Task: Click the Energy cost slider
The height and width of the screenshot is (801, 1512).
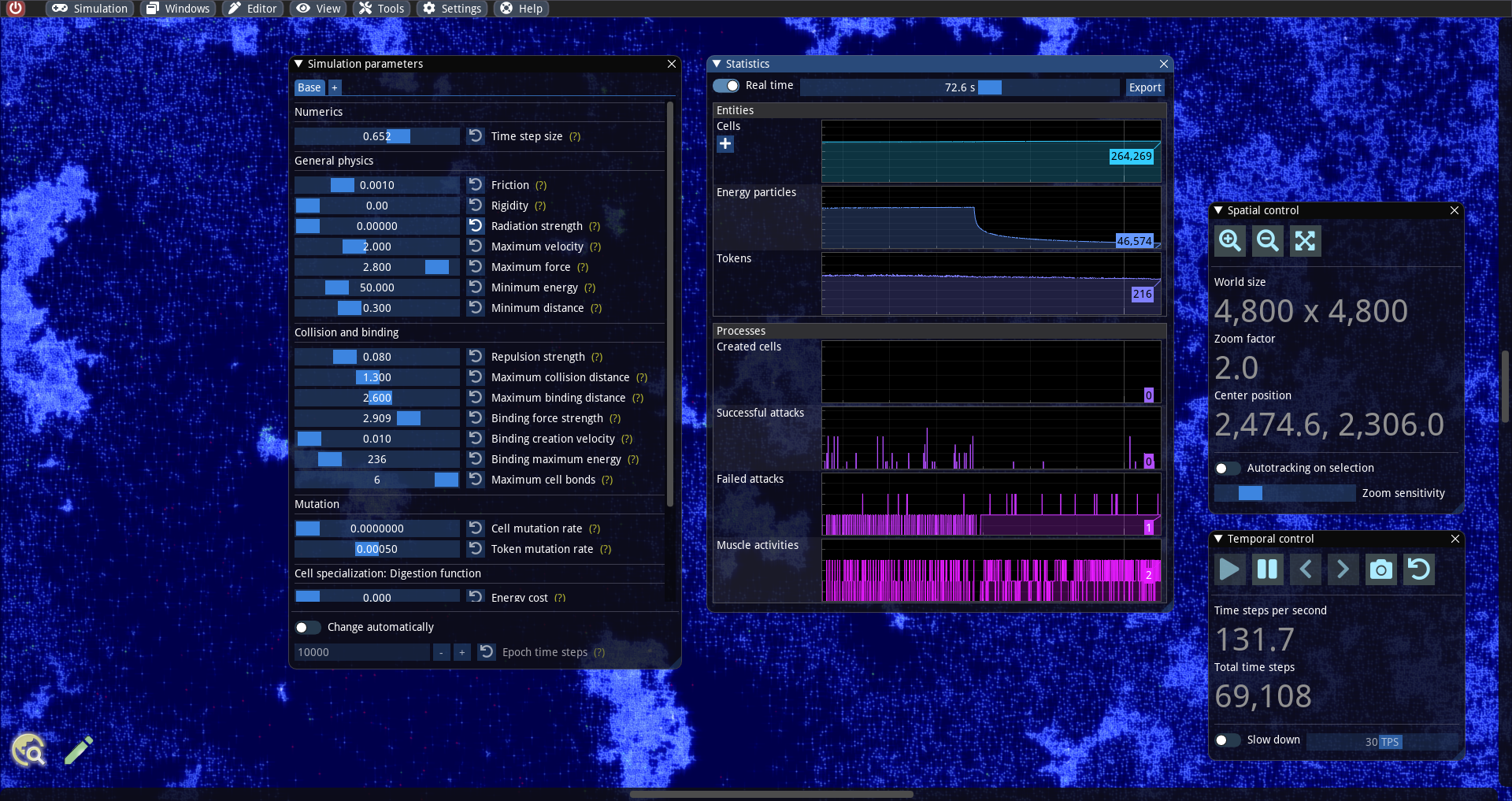Action: point(377,596)
